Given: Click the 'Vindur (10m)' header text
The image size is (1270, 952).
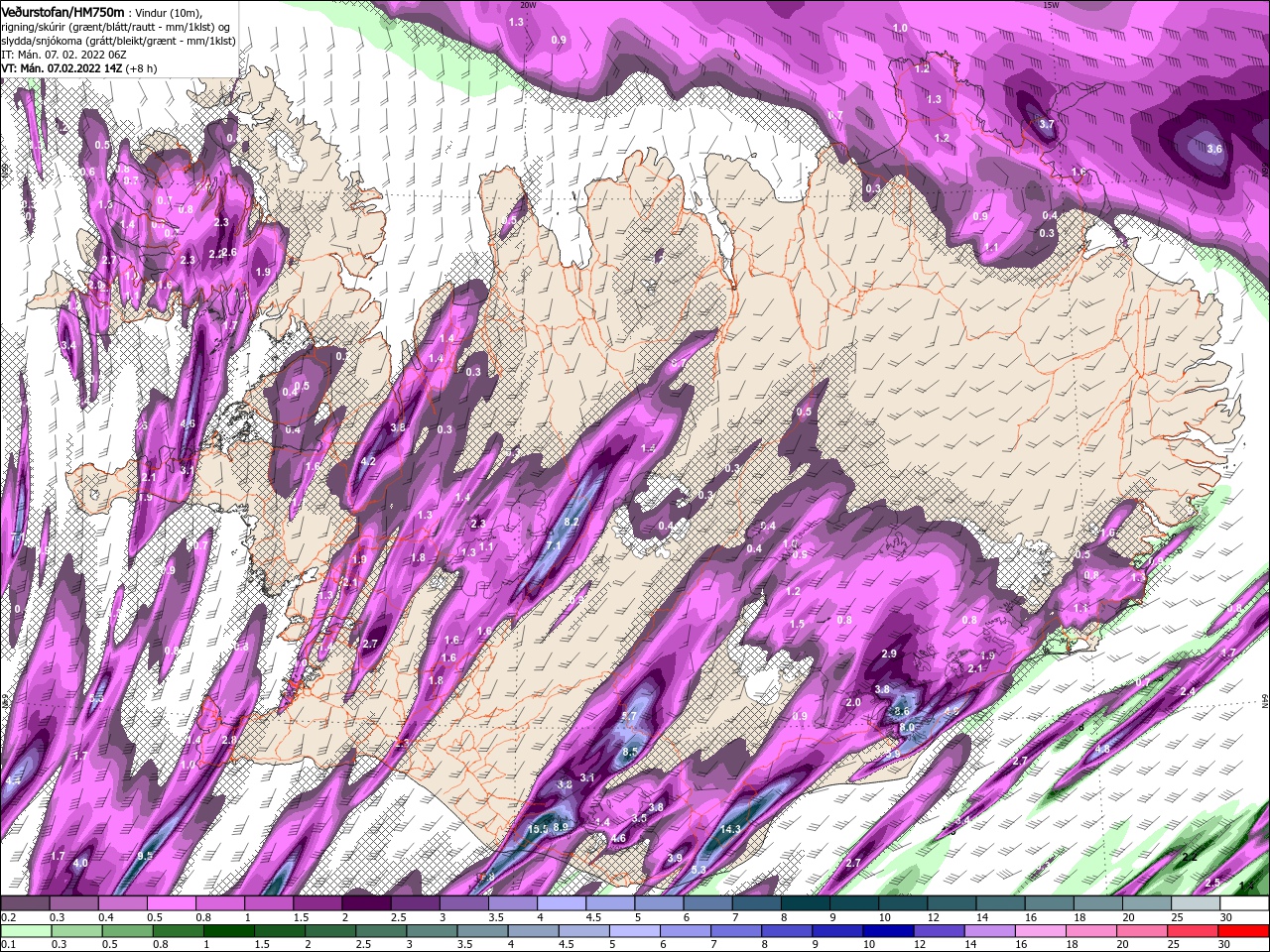Looking at the screenshot, I should pos(169,12).
